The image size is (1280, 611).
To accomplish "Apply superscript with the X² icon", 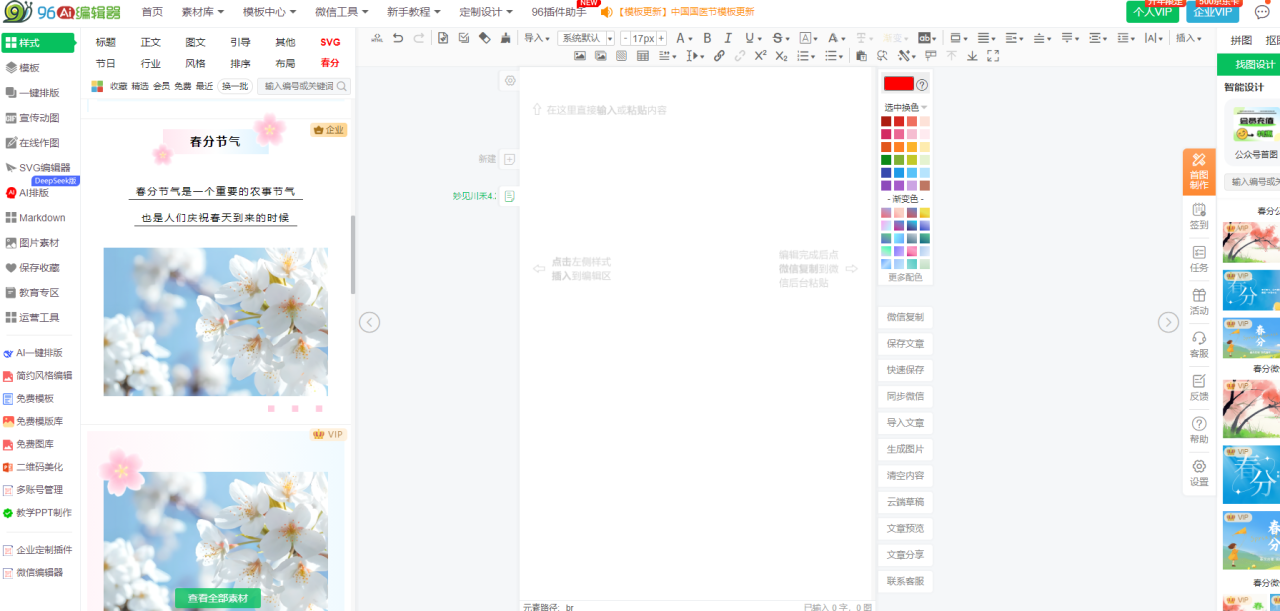I will click(x=761, y=56).
